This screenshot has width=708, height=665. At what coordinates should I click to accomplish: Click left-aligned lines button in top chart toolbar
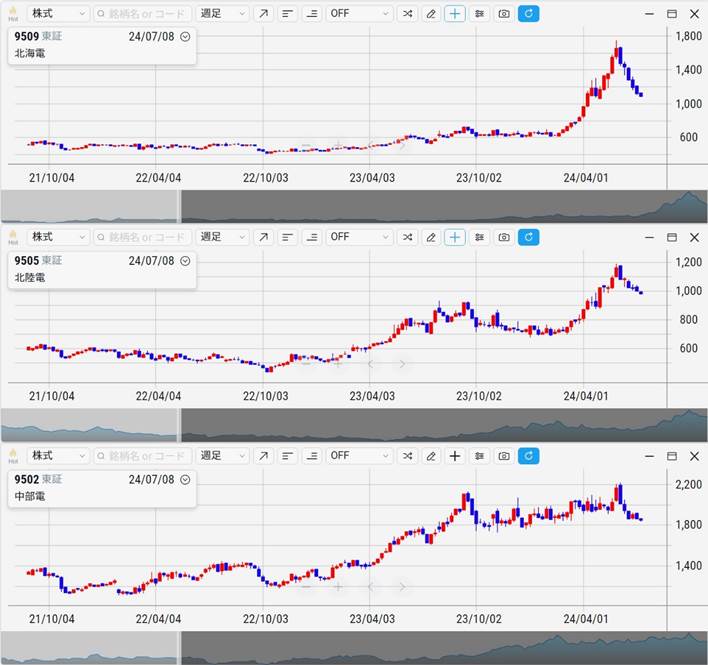[287, 14]
